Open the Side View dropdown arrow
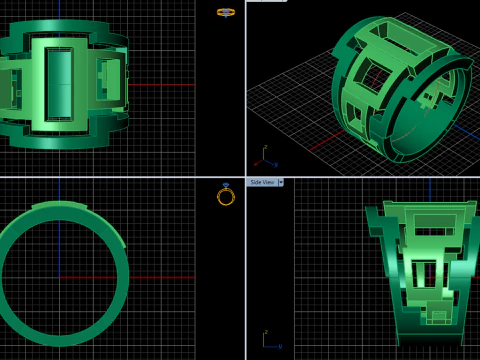 281,182
